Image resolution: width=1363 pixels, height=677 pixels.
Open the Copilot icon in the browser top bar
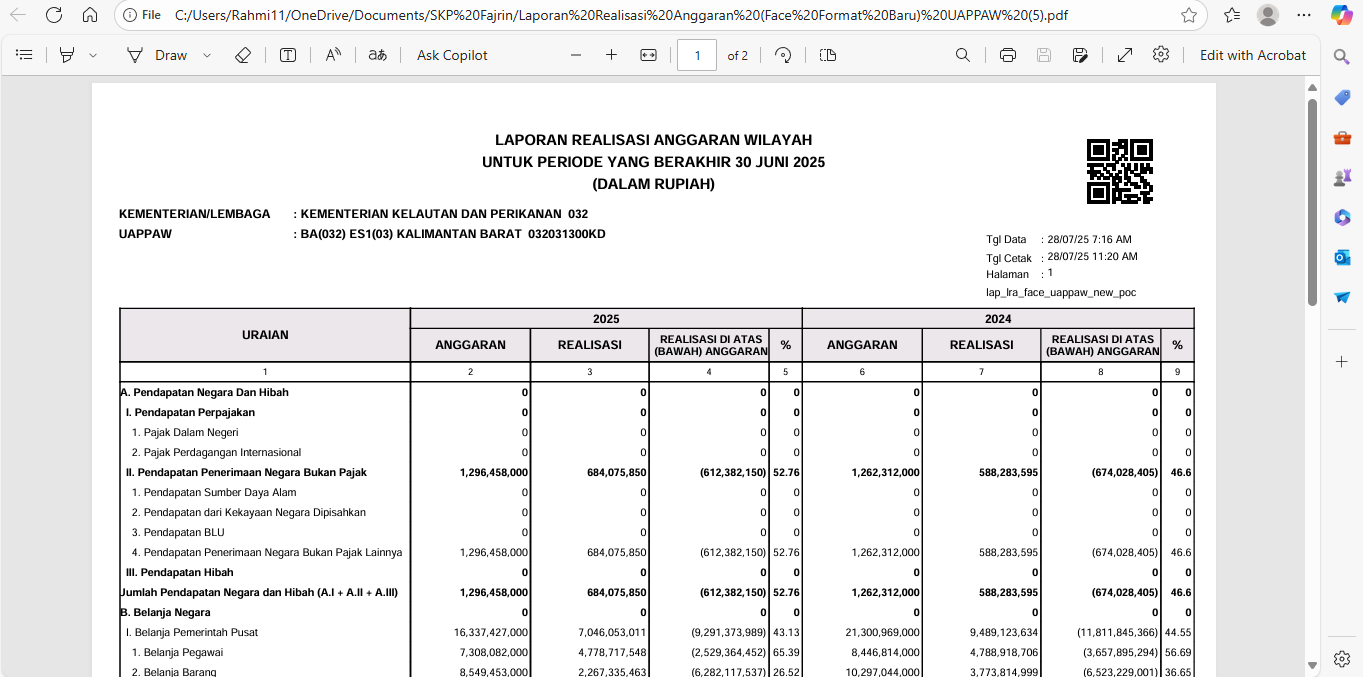pyautogui.click(x=1342, y=15)
